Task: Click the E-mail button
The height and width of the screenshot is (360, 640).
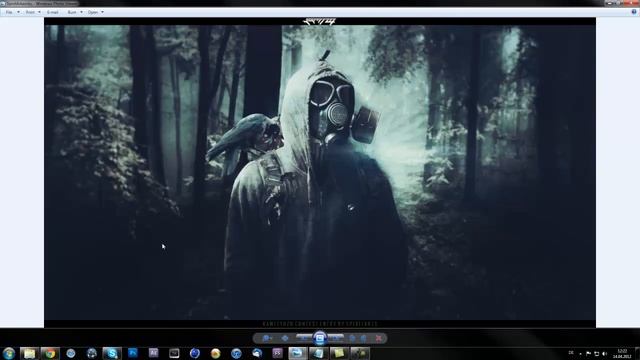Action: click(x=53, y=12)
